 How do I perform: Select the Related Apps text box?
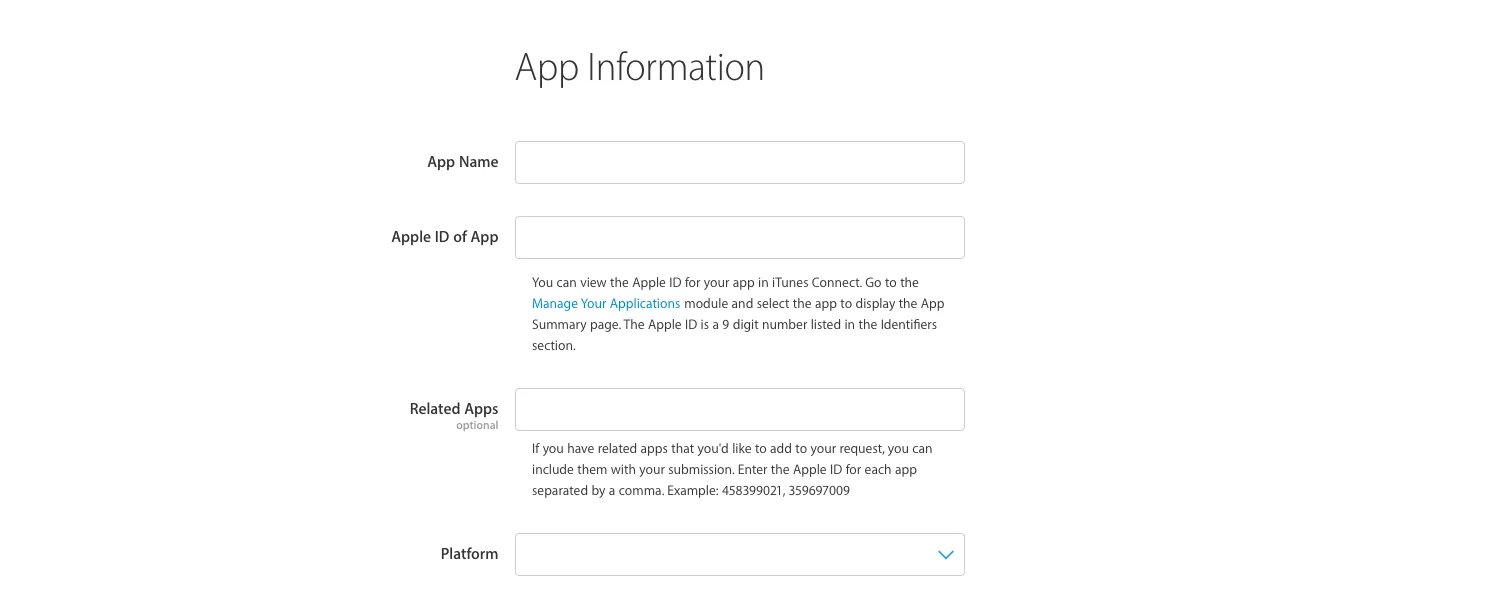coord(739,410)
